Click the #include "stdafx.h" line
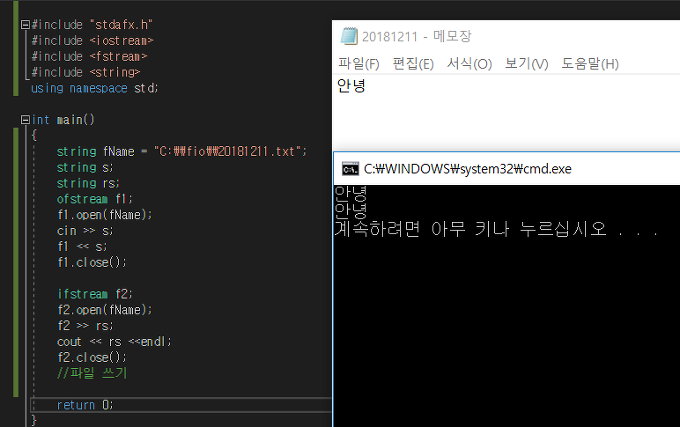Viewport: 680px width, 427px height. click(x=92, y=25)
